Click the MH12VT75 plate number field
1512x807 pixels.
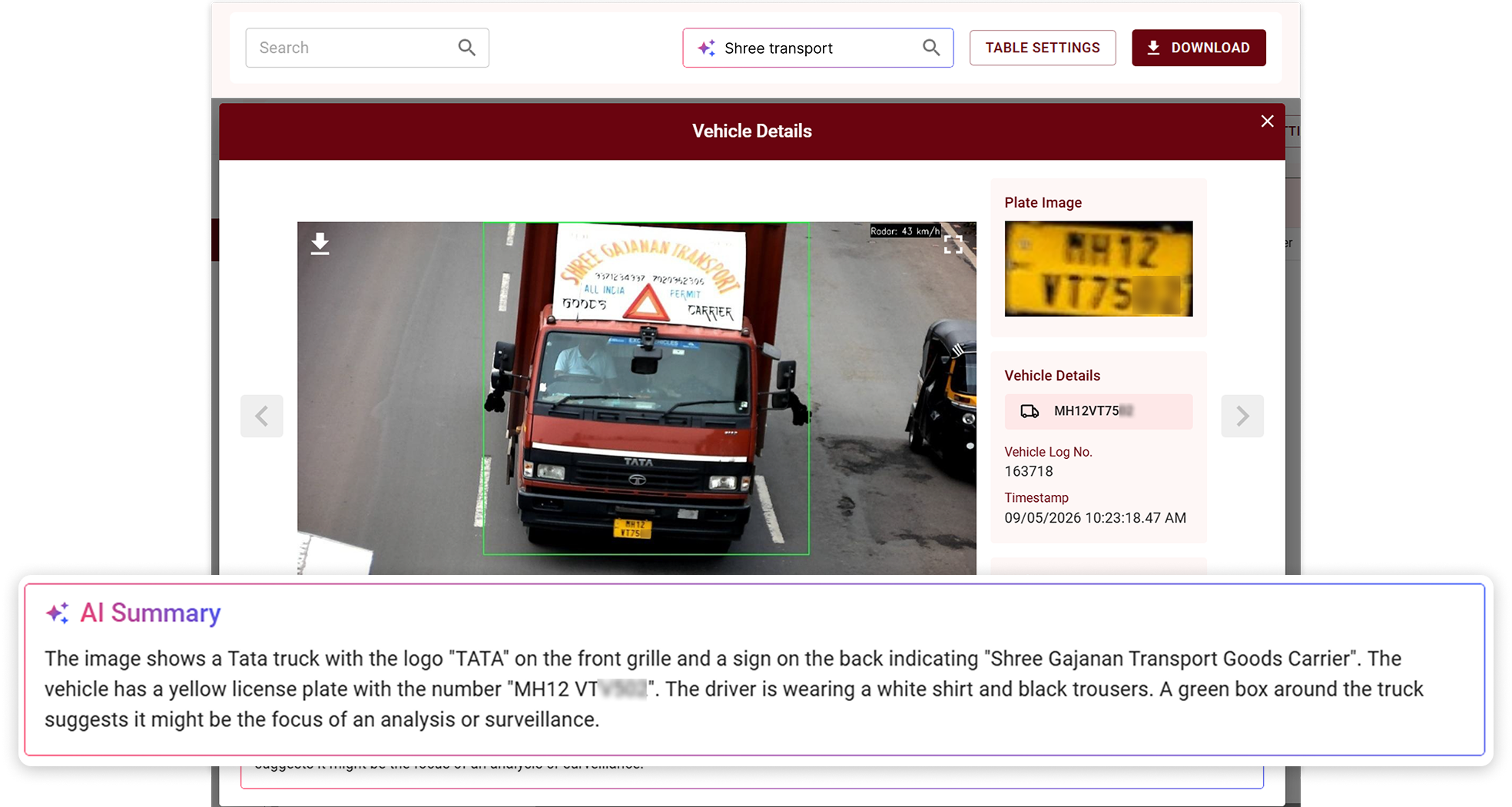pos(1099,411)
